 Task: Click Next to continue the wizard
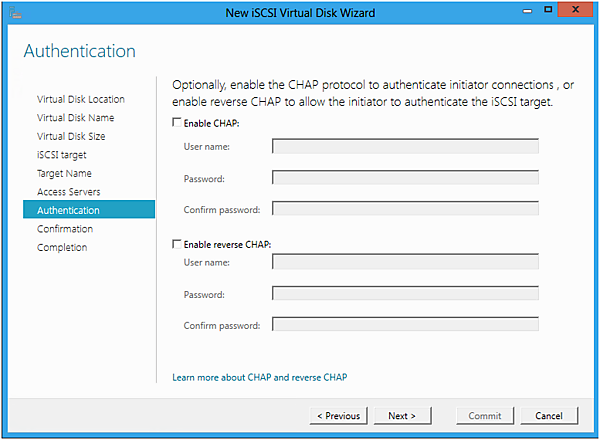pyautogui.click(x=402, y=415)
